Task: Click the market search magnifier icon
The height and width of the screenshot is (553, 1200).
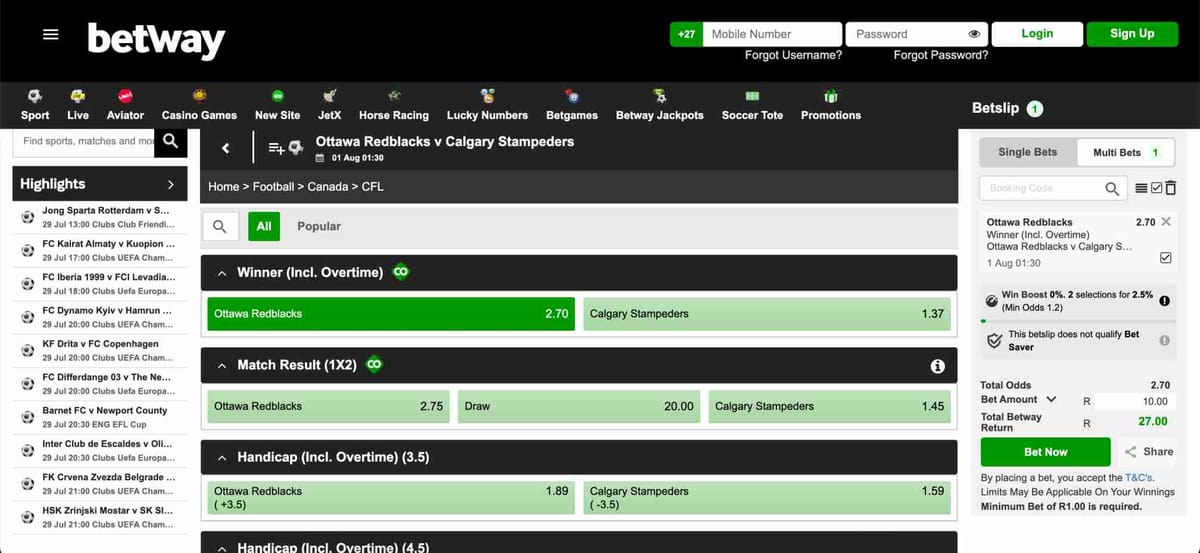Action: [x=219, y=226]
